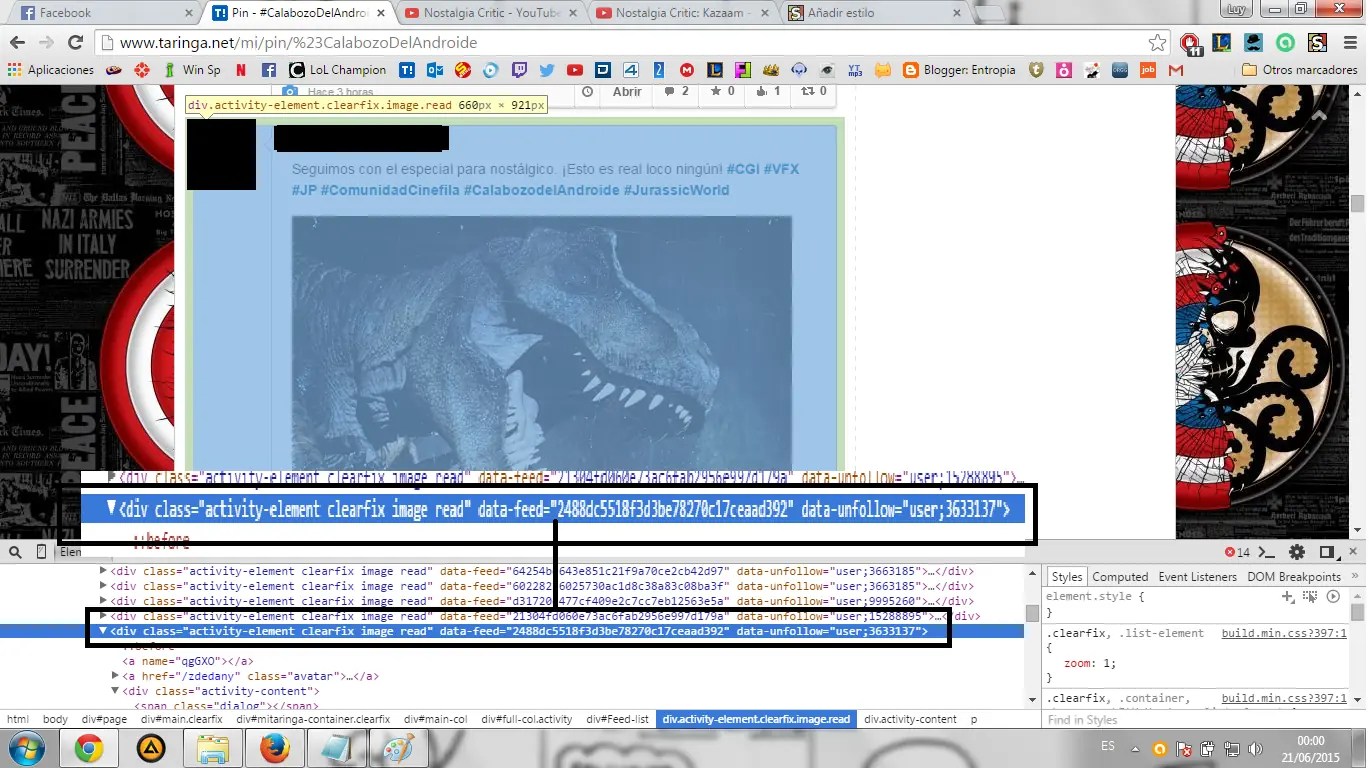This screenshot has width=1370, height=768.
Task: Select the Styles tab in DevTools
Action: [x=1067, y=577]
